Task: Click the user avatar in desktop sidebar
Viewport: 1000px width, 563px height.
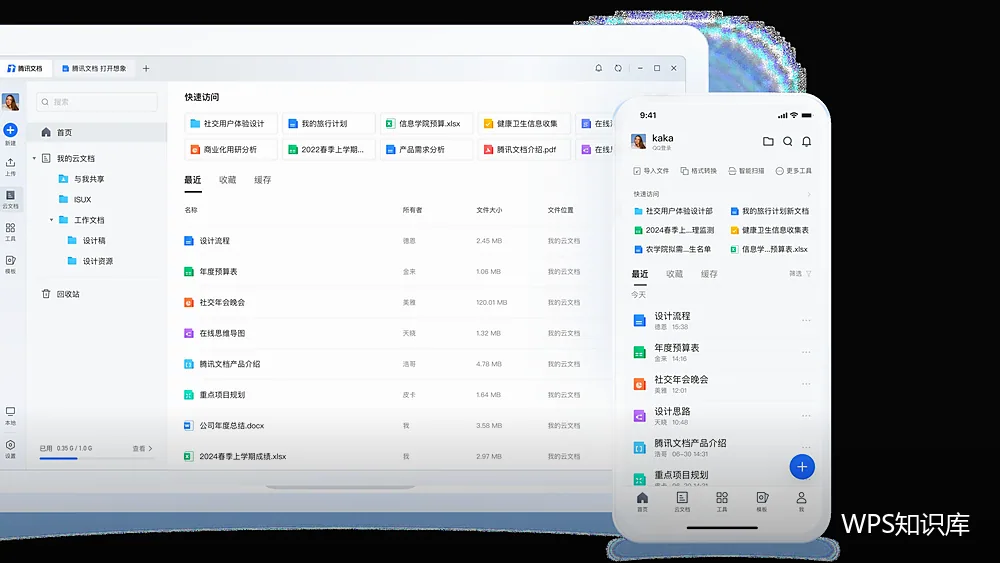Action: click(x=10, y=102)
